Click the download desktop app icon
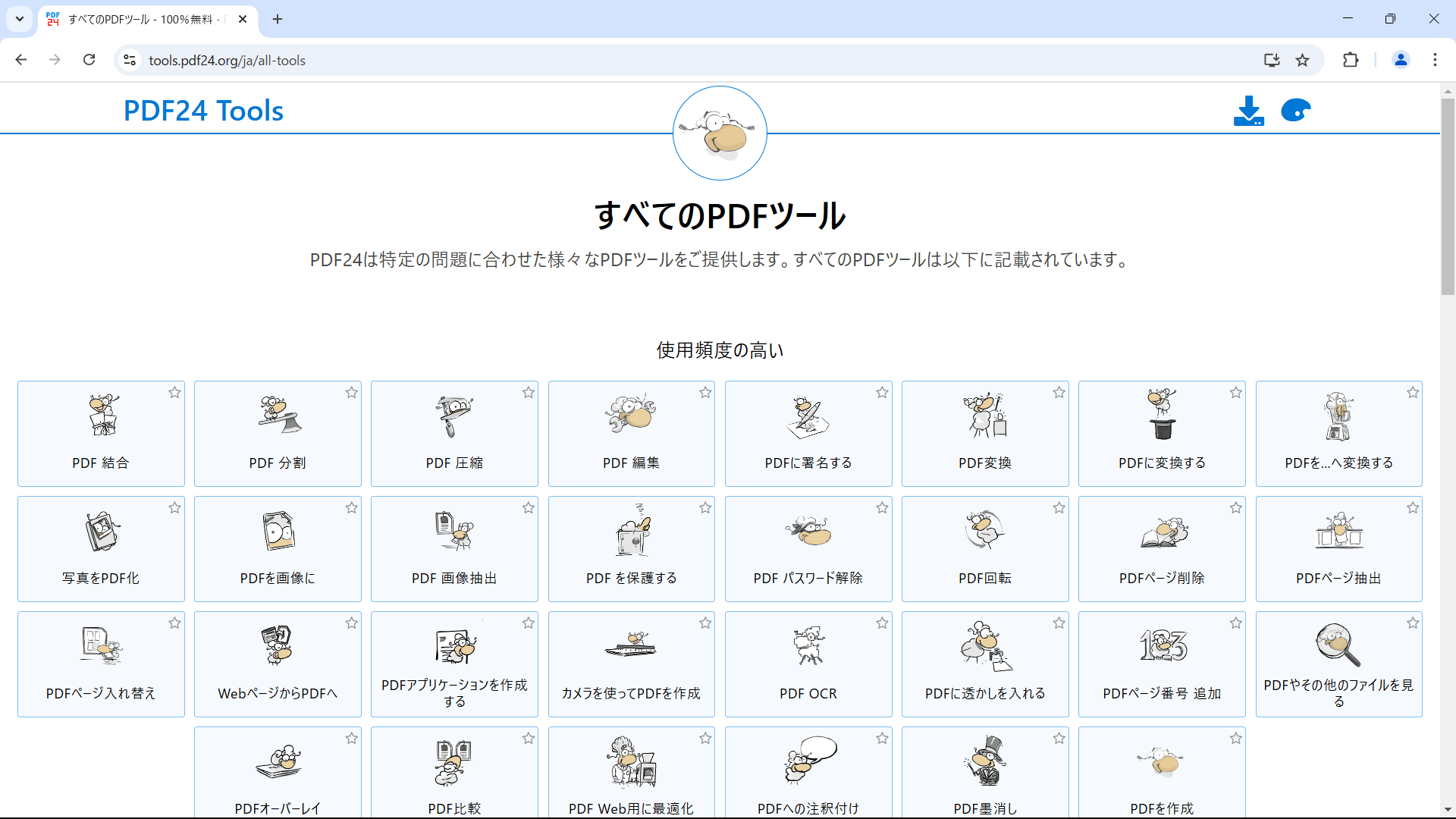Screen dimensions: 1456x819 click(1248, 111)
